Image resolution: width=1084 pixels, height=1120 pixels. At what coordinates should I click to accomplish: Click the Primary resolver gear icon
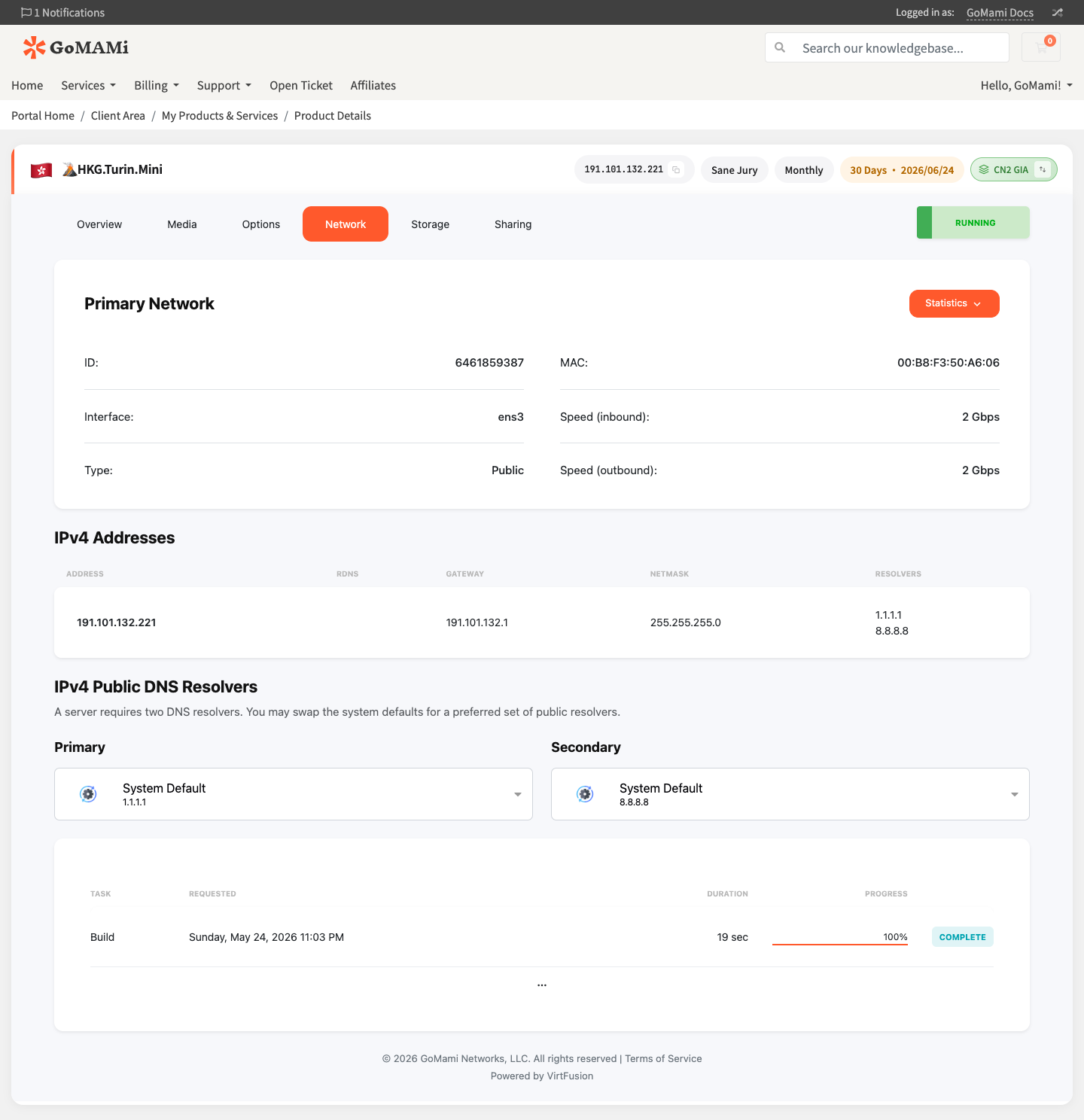pos(88,794)
